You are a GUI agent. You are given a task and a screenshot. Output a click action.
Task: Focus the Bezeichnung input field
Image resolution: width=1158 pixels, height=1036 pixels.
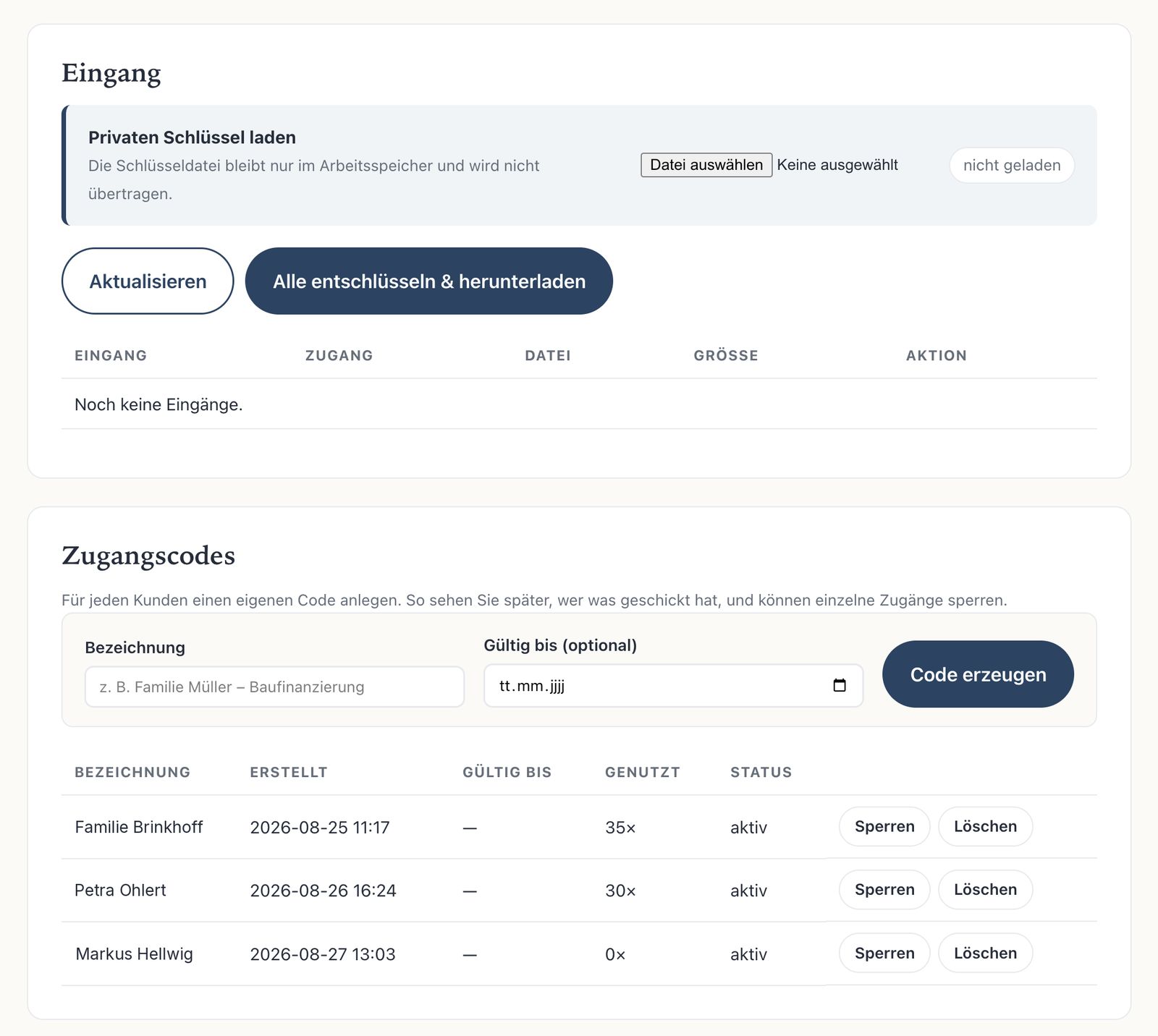pyautogui.click(x=274, y=687)
